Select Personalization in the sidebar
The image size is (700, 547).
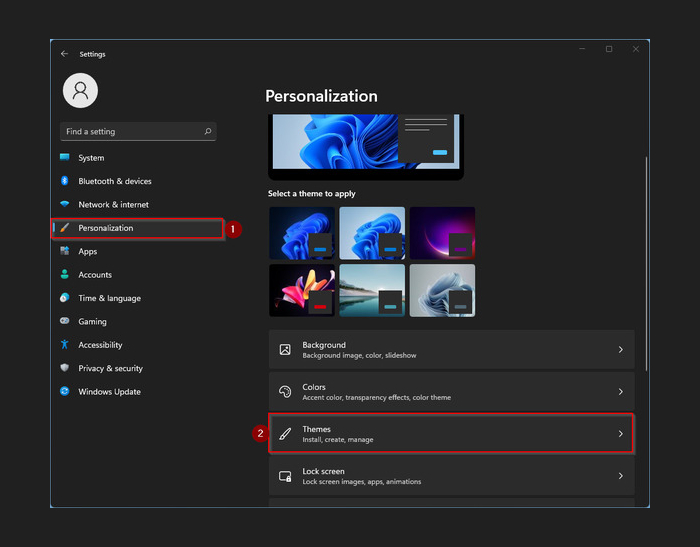[x=138, y=228]
